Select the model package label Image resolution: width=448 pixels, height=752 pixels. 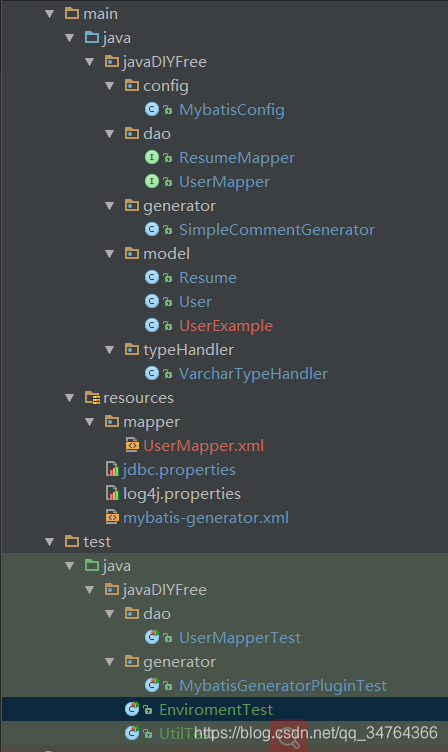pyautogui.click(x=166, y=253)
